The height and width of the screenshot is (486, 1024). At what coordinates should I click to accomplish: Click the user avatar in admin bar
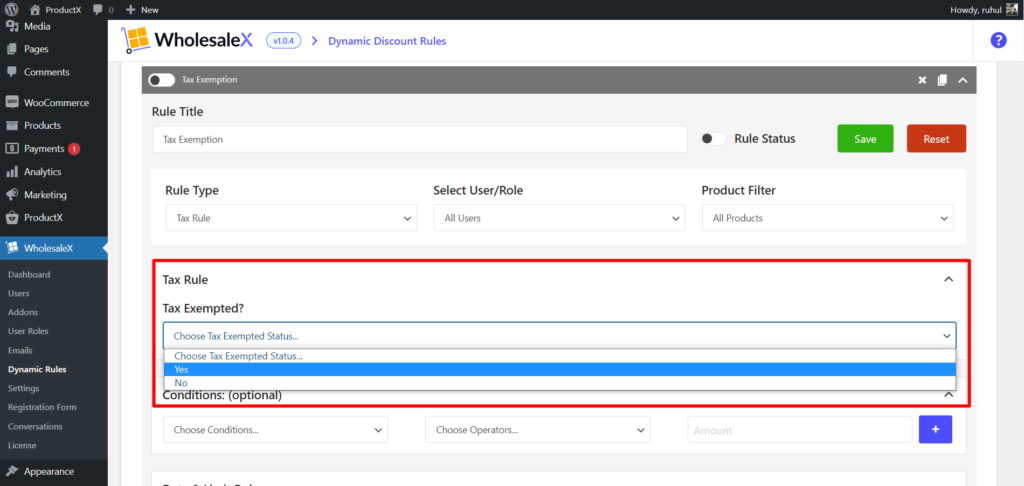click(x=1012, y=9)
